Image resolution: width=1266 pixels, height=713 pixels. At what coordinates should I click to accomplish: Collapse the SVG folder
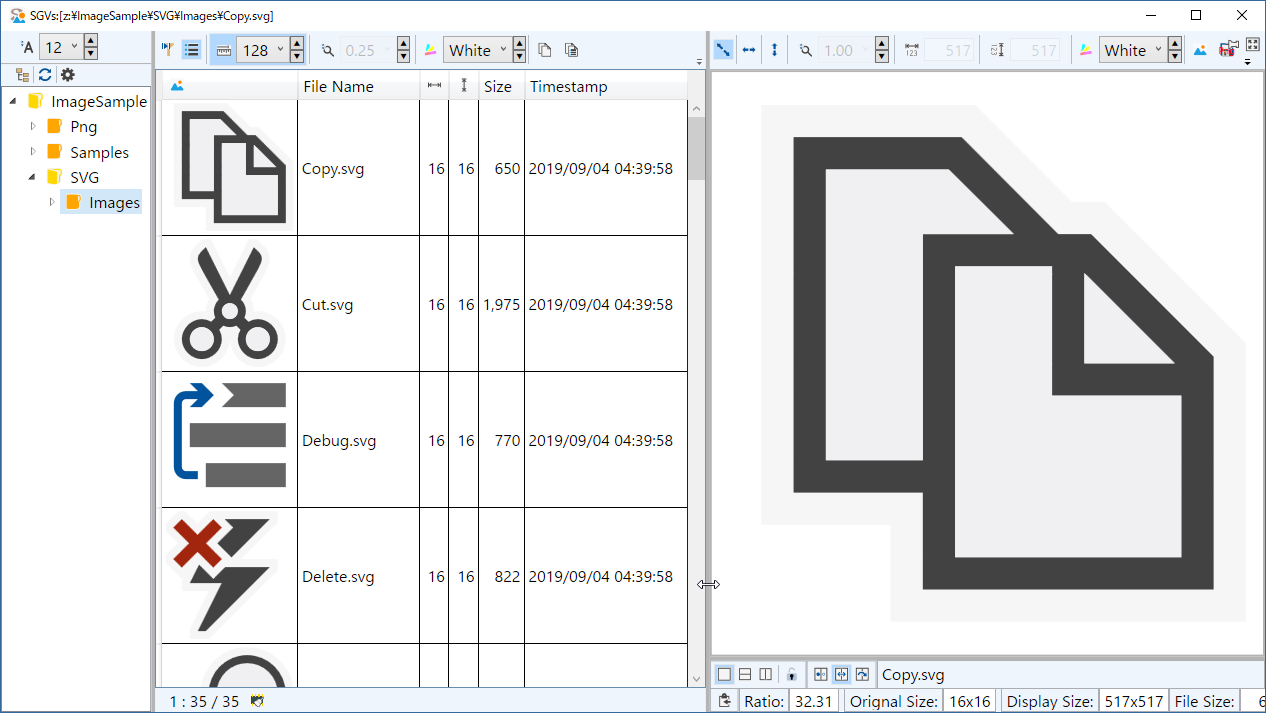[33, 177]
